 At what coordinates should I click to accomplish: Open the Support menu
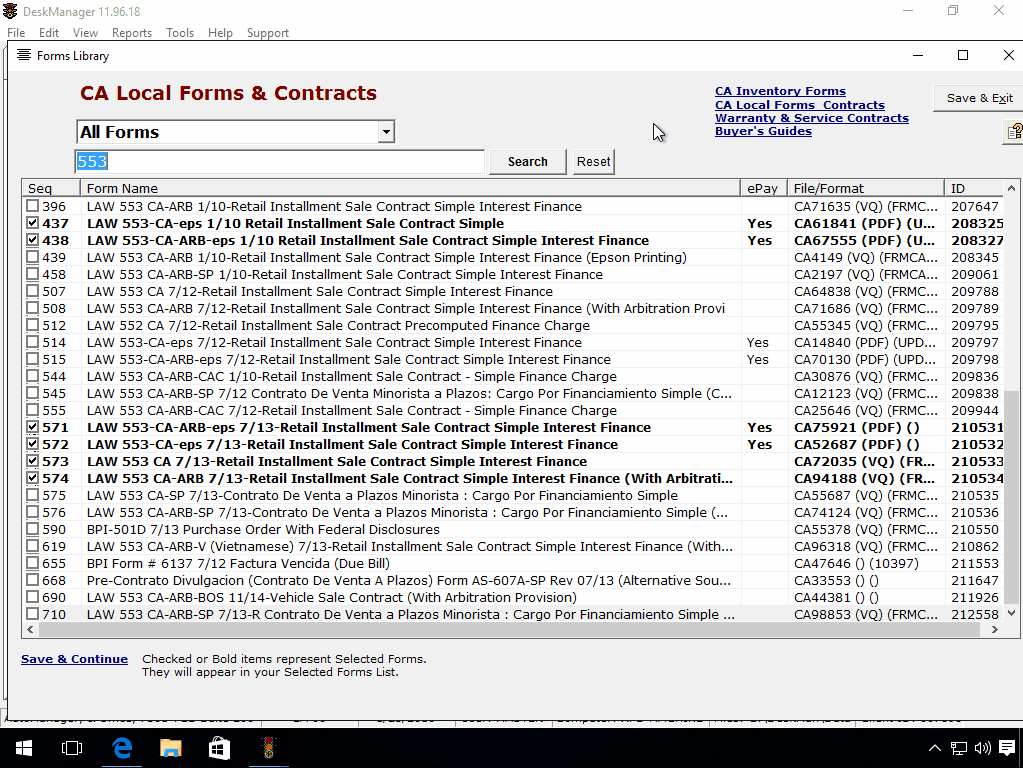(x=267, y=32)
